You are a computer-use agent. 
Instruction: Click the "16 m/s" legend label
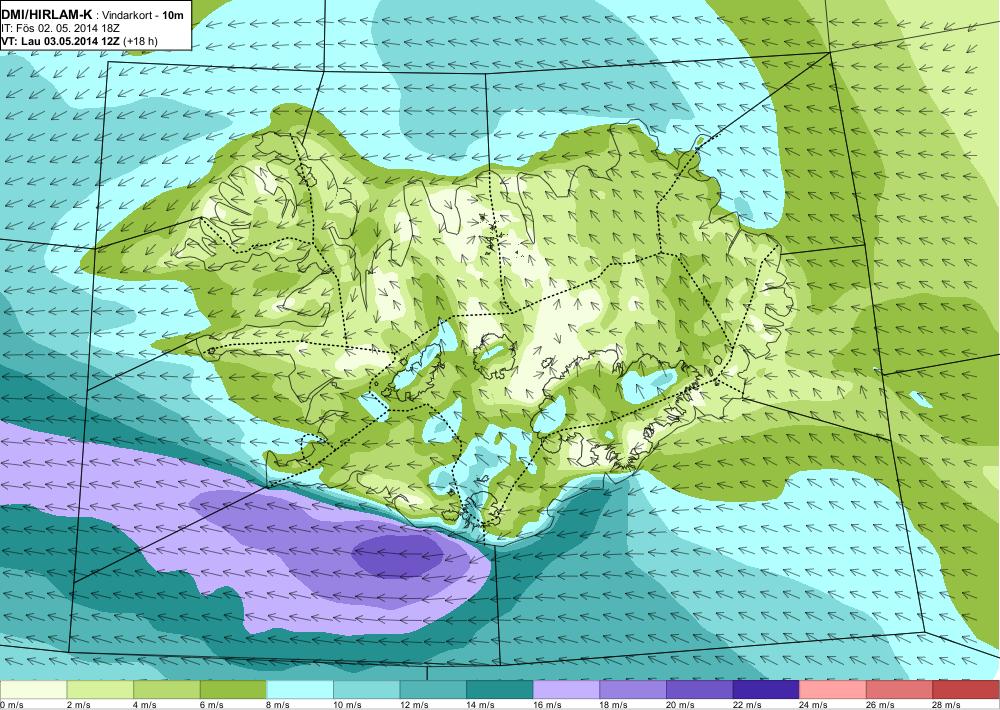tap(548, 705)
